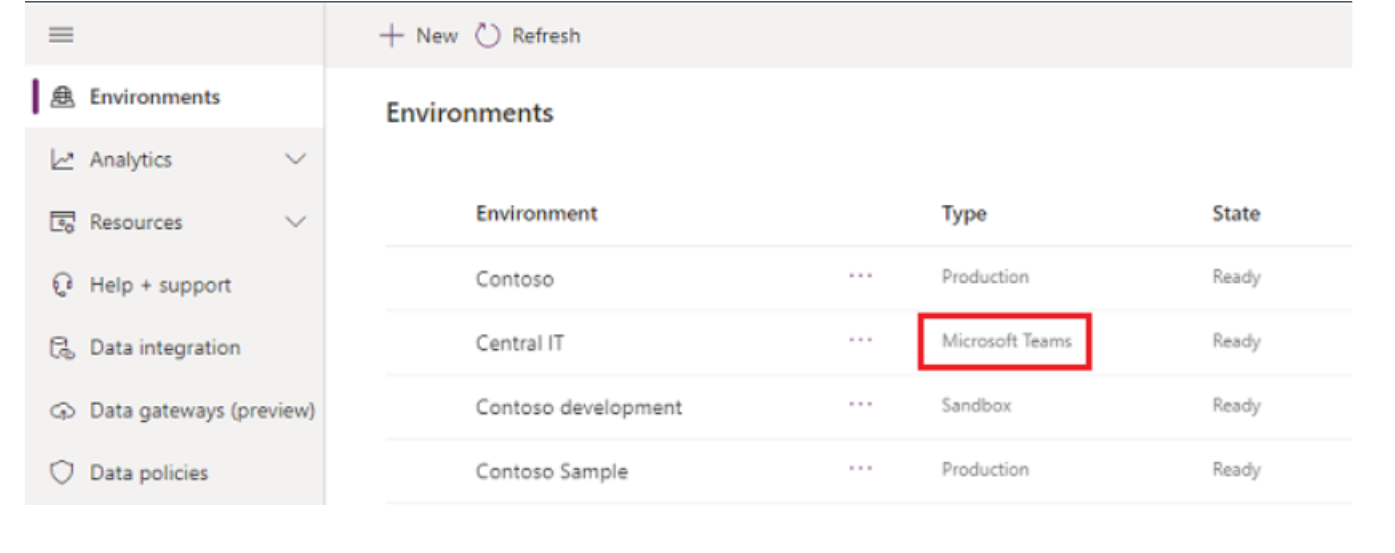Click the Analytics chart icon
This screenshot has height=553, width=1395.
coord(62,160)
